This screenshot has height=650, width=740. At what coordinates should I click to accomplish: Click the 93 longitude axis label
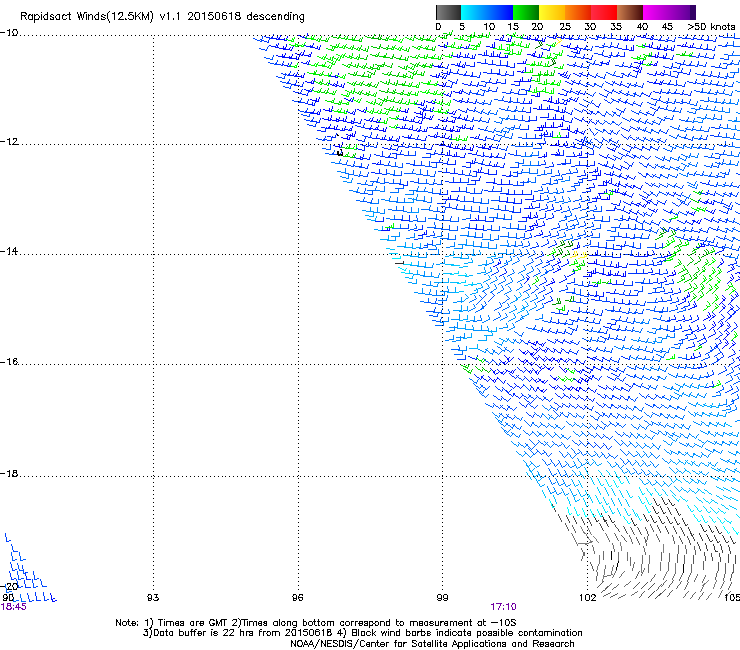[x=153, y=598]
